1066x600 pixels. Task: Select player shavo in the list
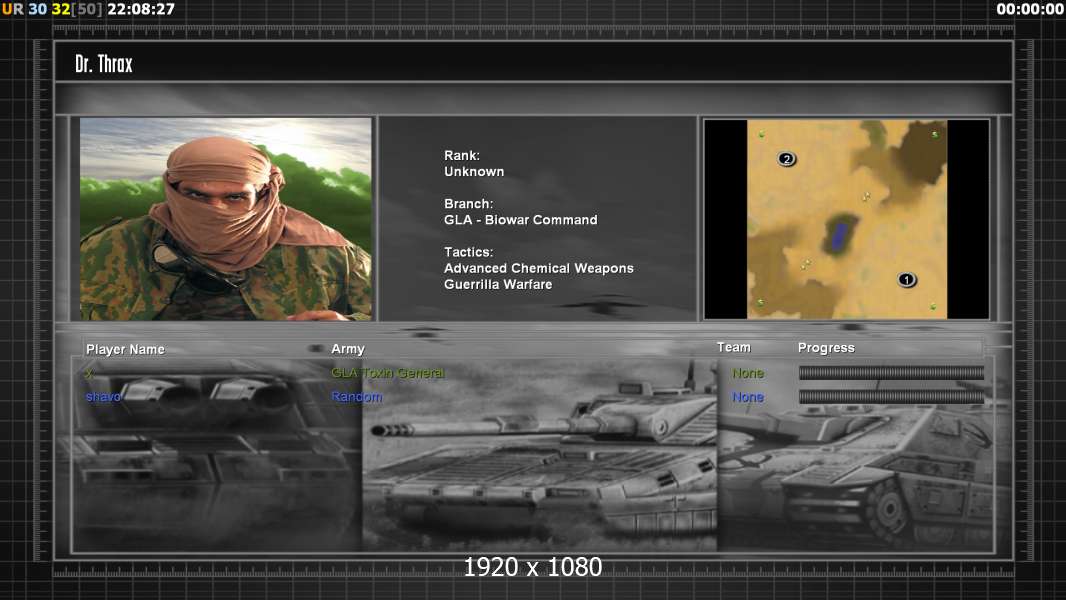[103, 397]
